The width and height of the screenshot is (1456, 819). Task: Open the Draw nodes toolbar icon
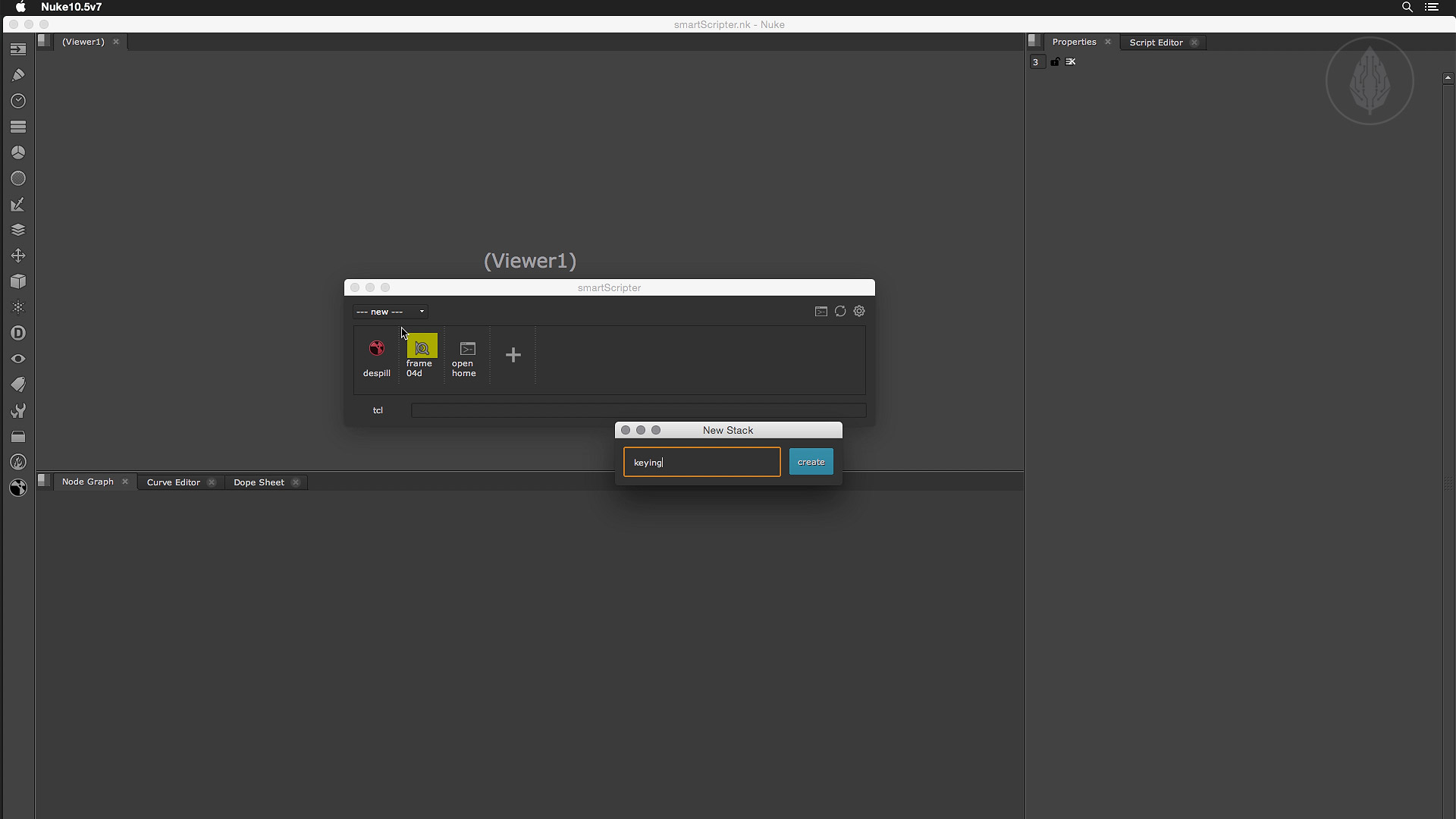[18, 75]
